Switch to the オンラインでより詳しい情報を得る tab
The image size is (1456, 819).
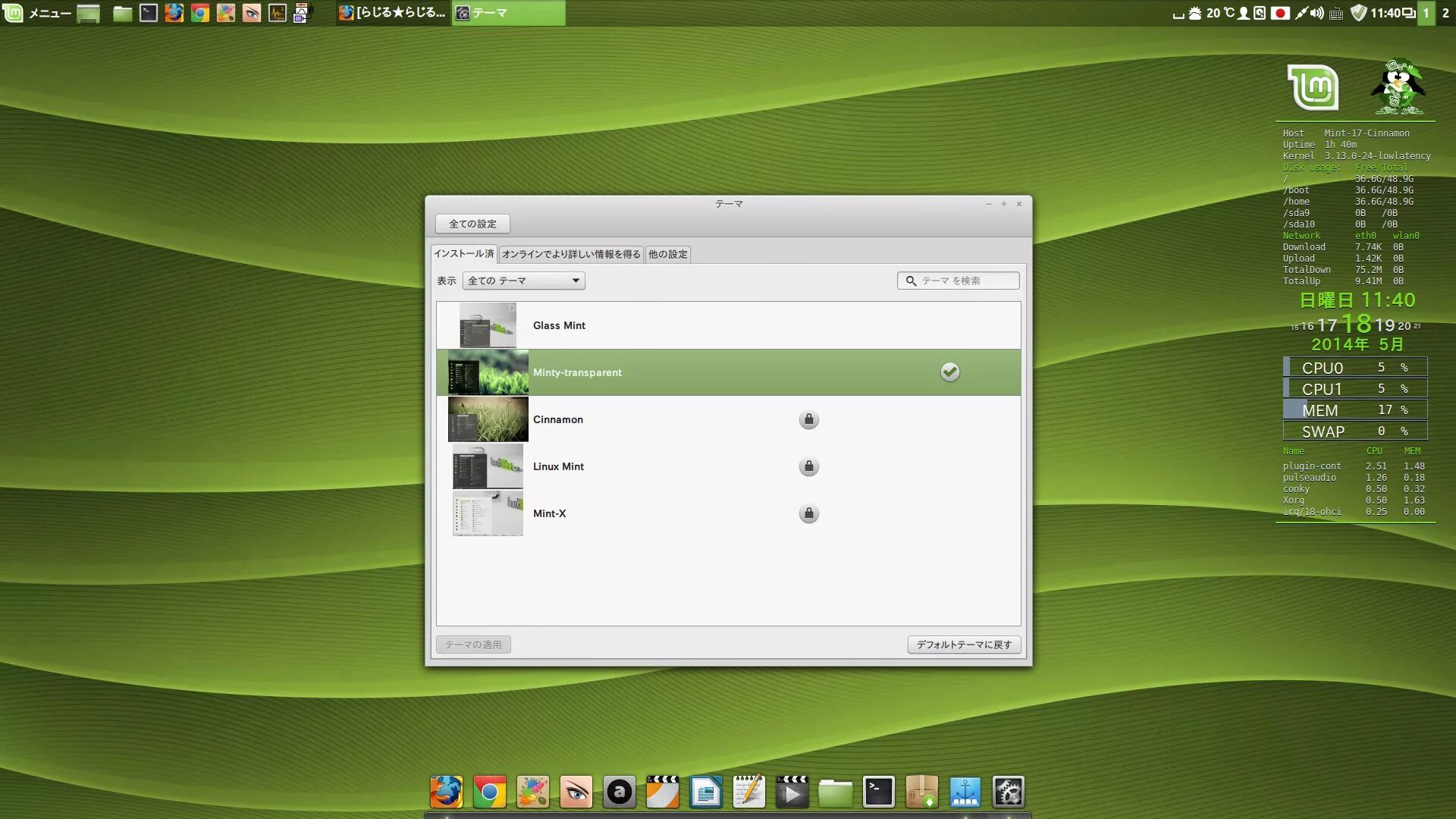point(571,254)
